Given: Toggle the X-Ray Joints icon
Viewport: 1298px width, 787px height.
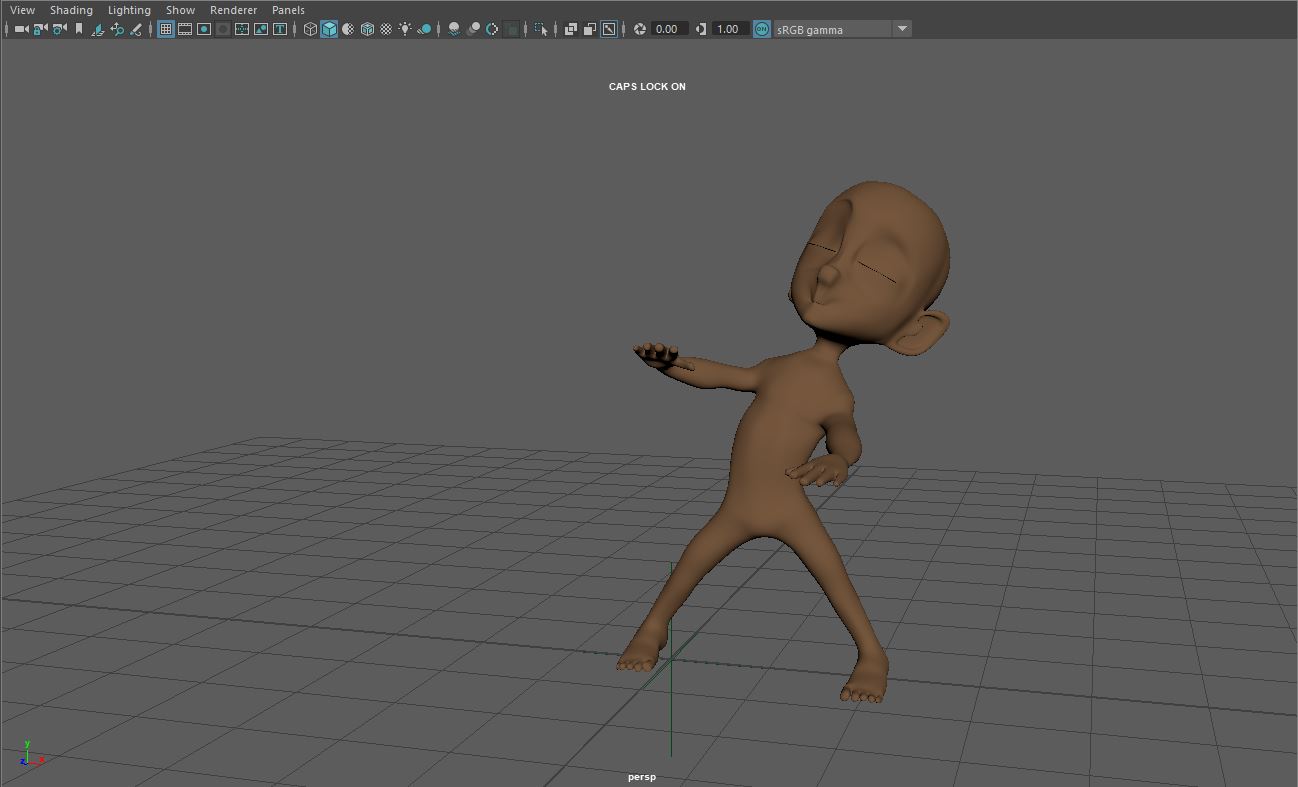Looking at the screenshot, I should [609, 29].
